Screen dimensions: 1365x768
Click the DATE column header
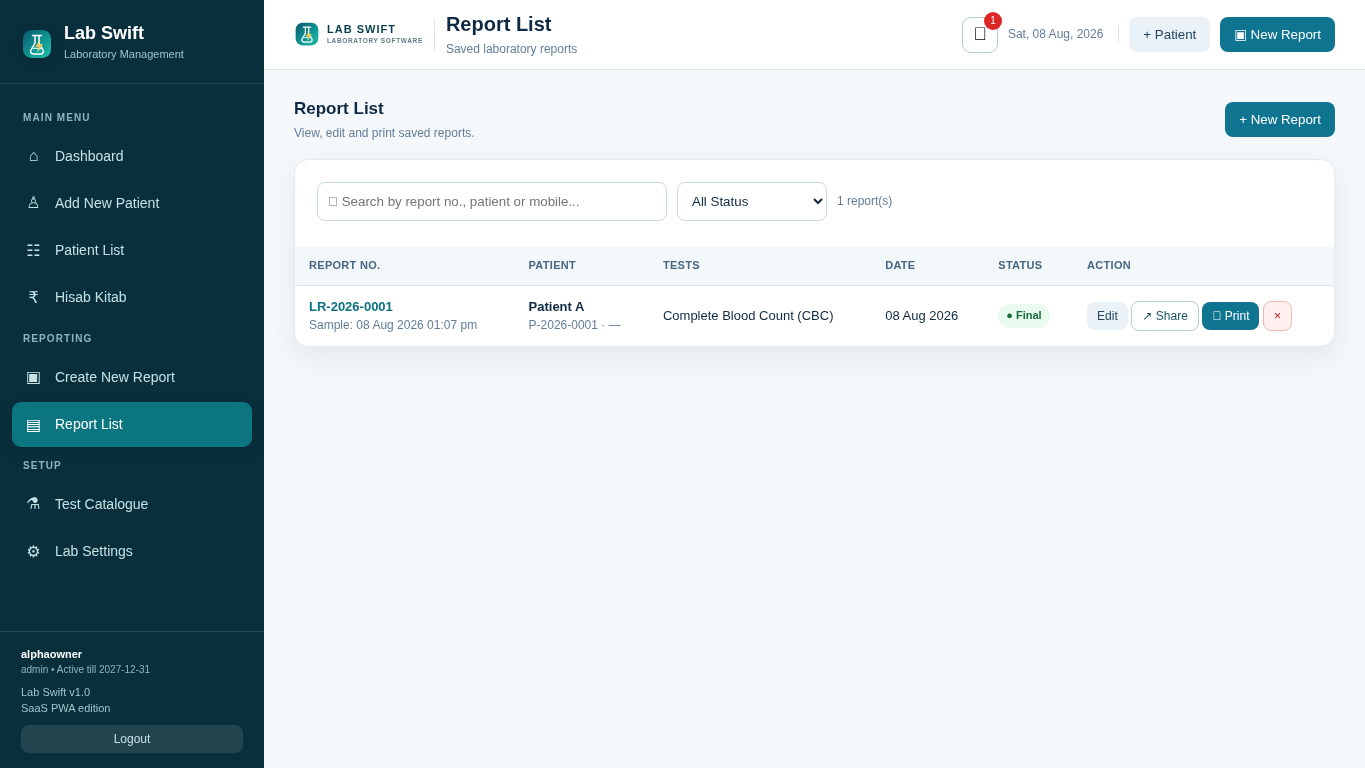coord(900,265)
